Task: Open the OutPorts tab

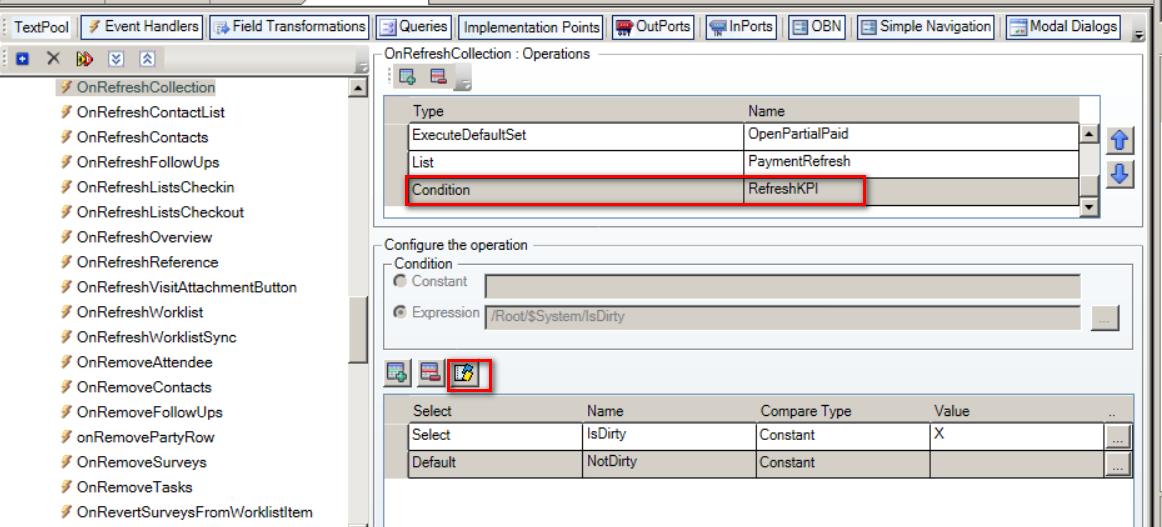Action: [x=653, y=27]
